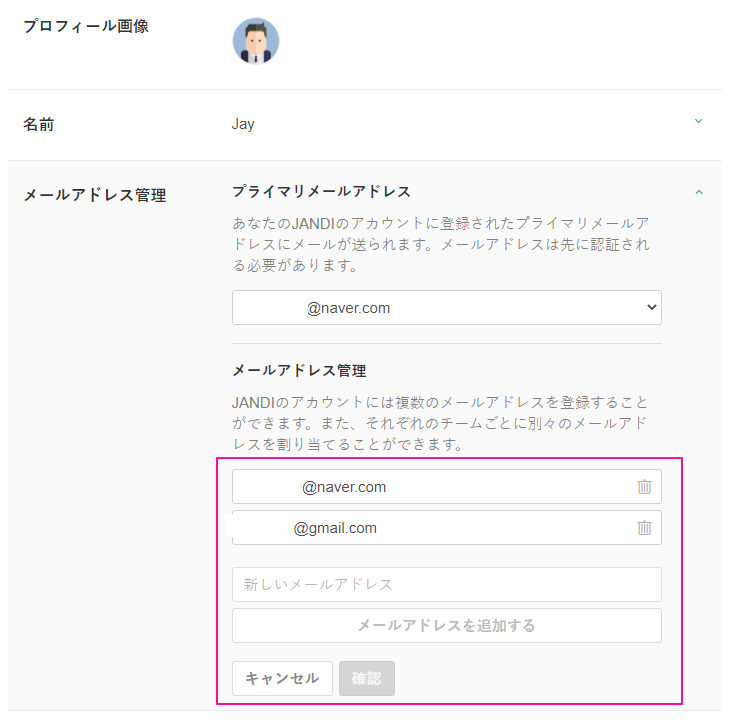The image size is (738, 725).
Task: Click the プロフィール画像 label
Action: pyautogui.click(x=86, y=27)
